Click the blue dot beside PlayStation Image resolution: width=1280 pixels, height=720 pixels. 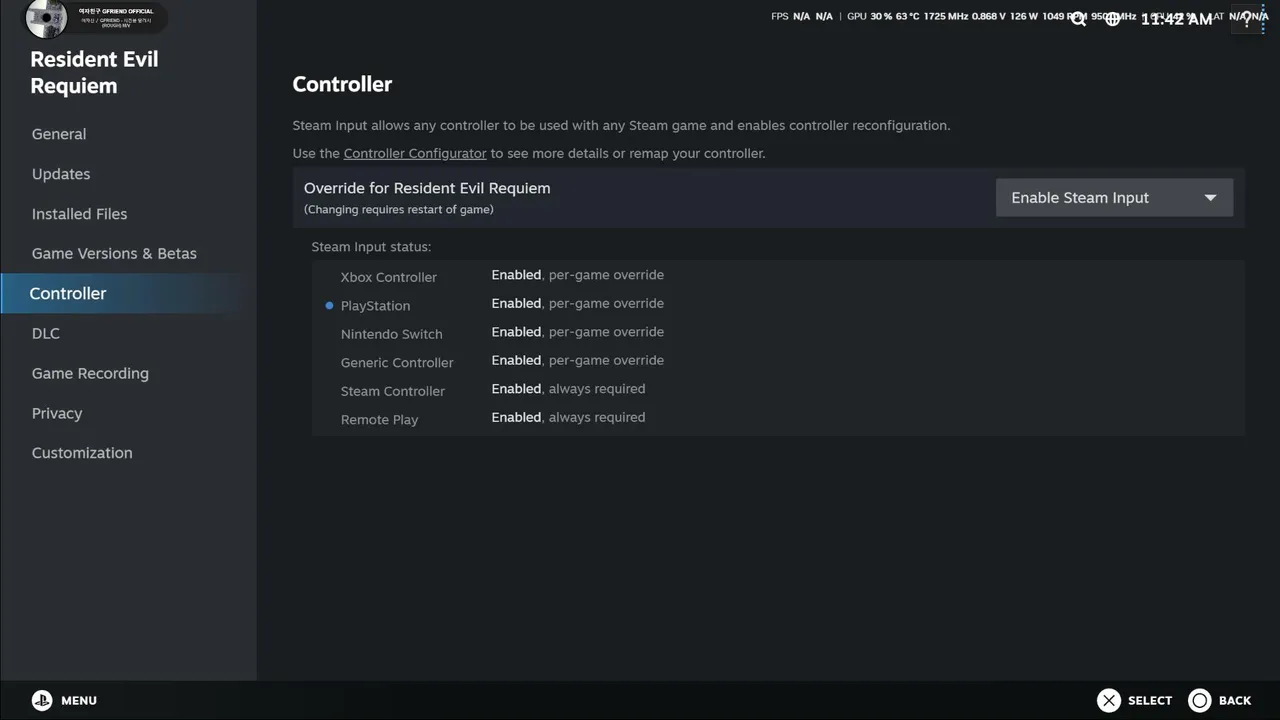point(329,305)
